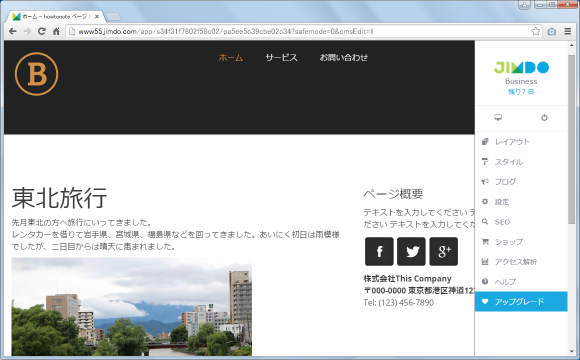Click the Business plan label

[x=521, y=81]
